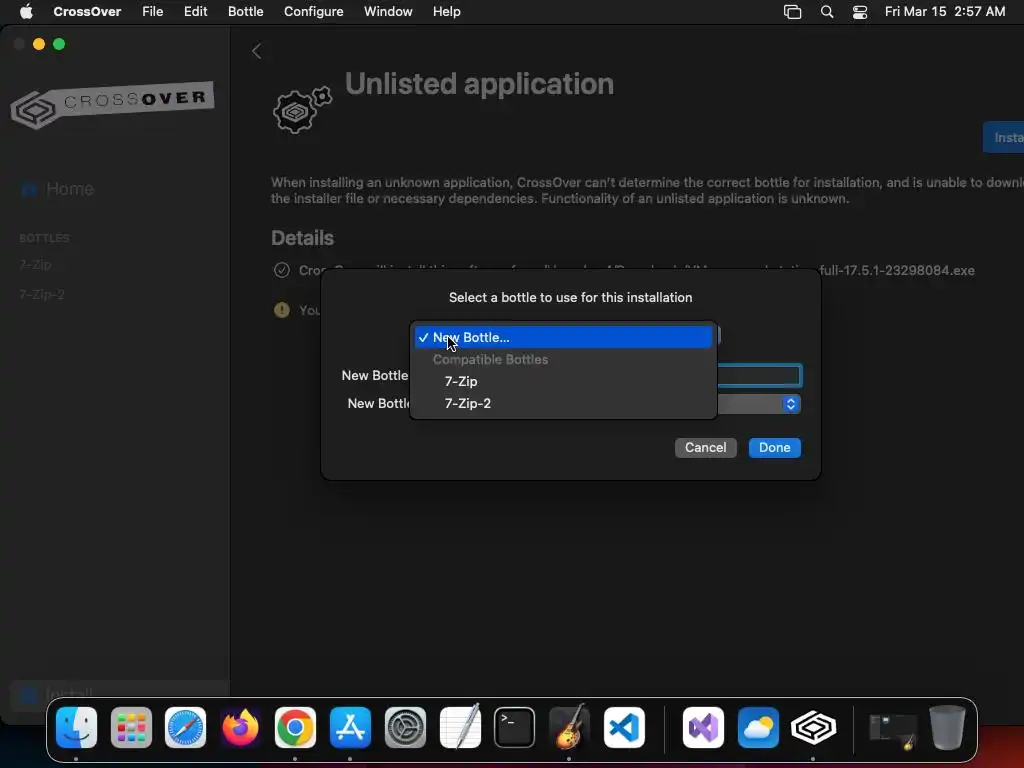Open Stage Manager icon in menu bar
Viewport: 1024px width, 768px height.
pos(792,12)
